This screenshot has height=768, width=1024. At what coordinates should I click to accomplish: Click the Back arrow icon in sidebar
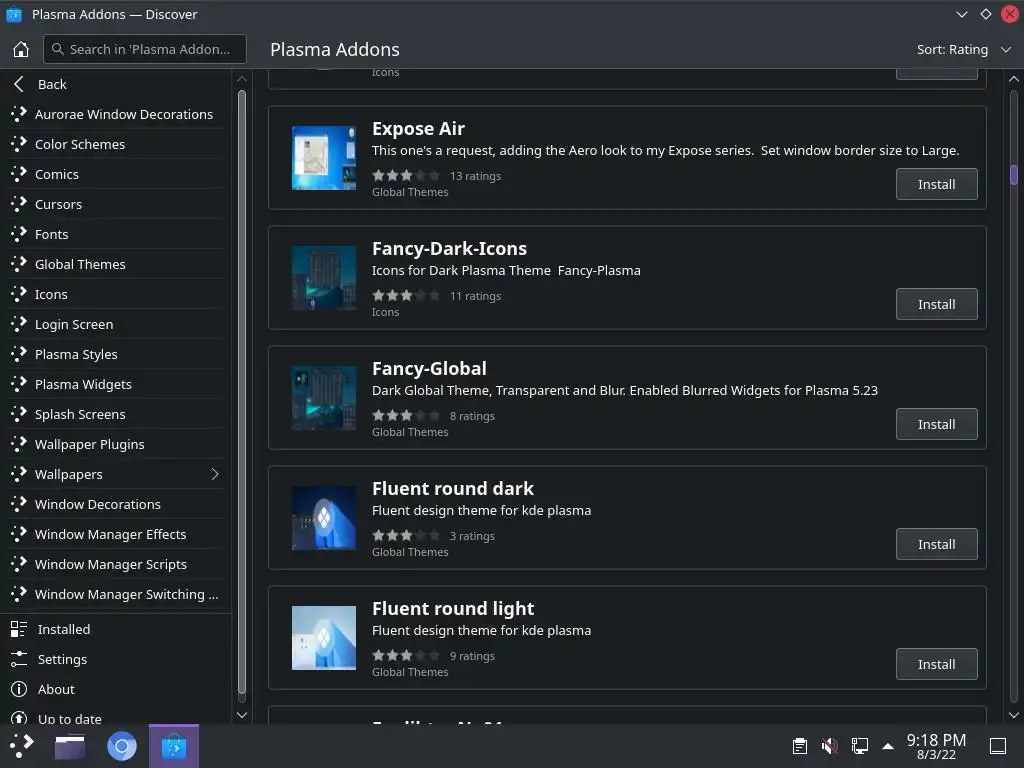tap(19, 84)
